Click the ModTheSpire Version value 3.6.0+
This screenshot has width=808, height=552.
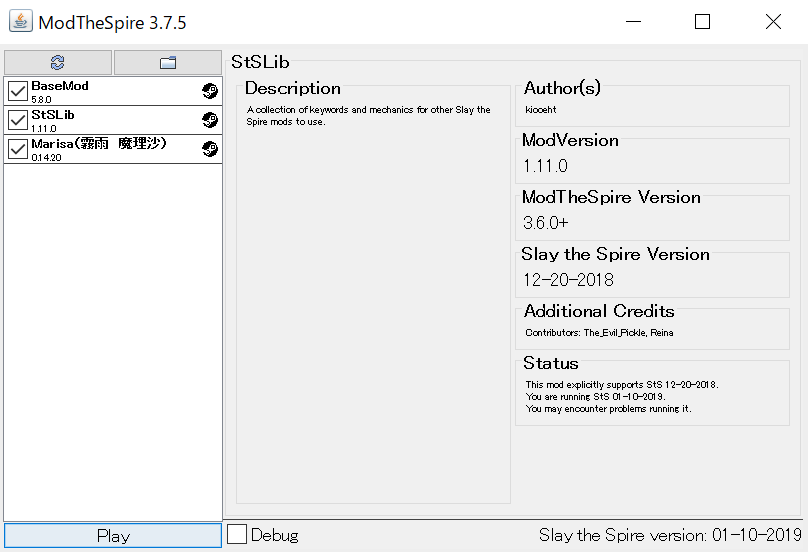click(545, 223)
